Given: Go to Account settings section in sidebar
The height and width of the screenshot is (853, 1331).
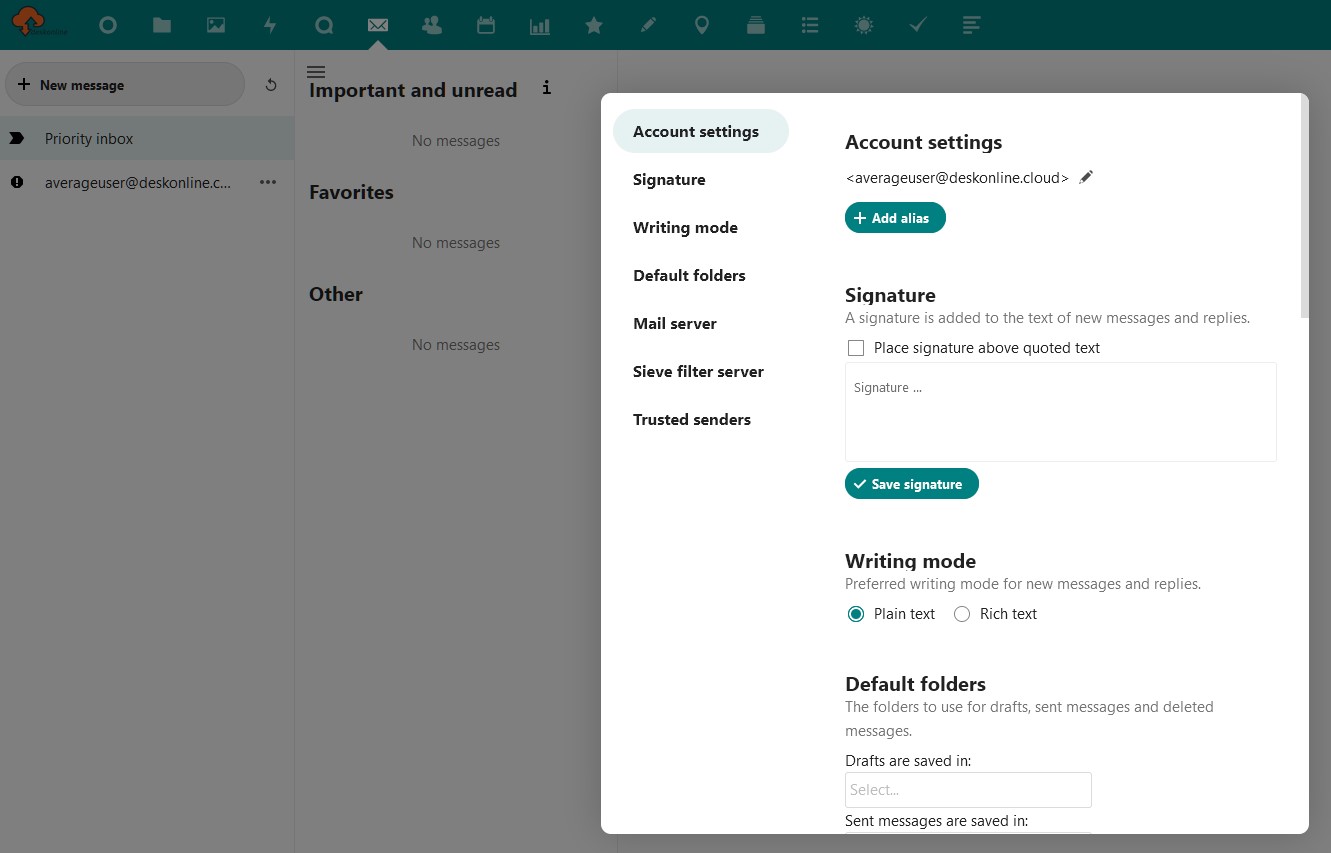Looking at the screenshot, I should pyautogui.click(x=700, y=132).
